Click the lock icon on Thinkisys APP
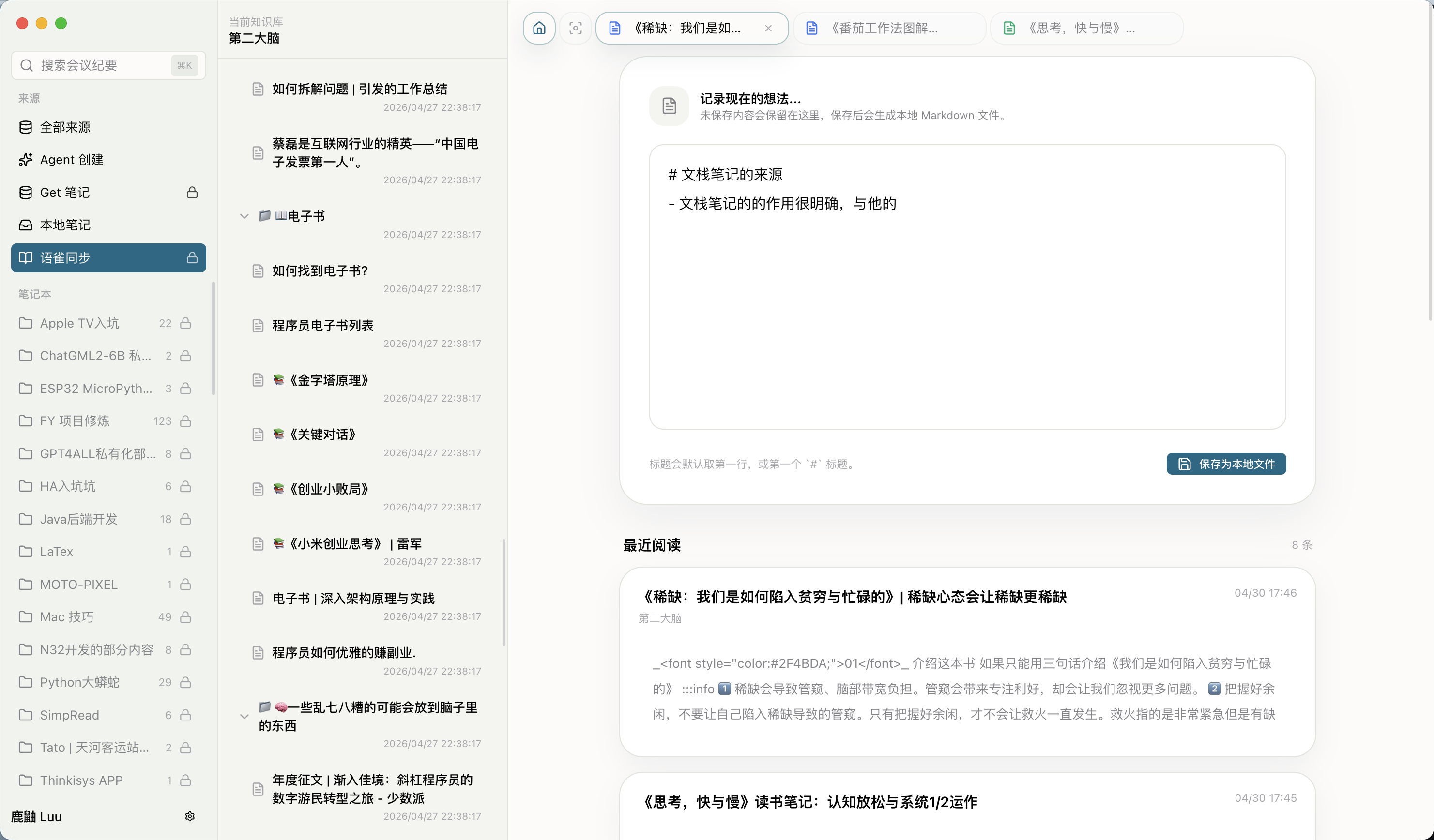Screen dimensions: 1434x840 (185, 780)
